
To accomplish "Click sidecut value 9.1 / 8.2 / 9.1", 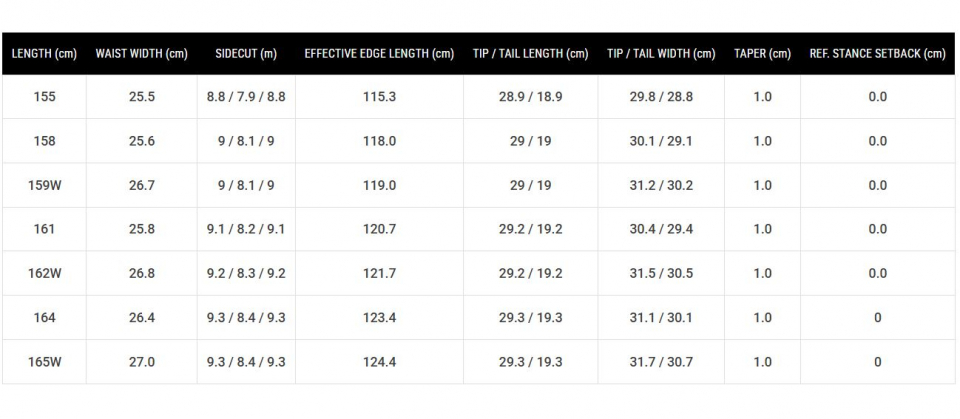I will click(246, 229).
